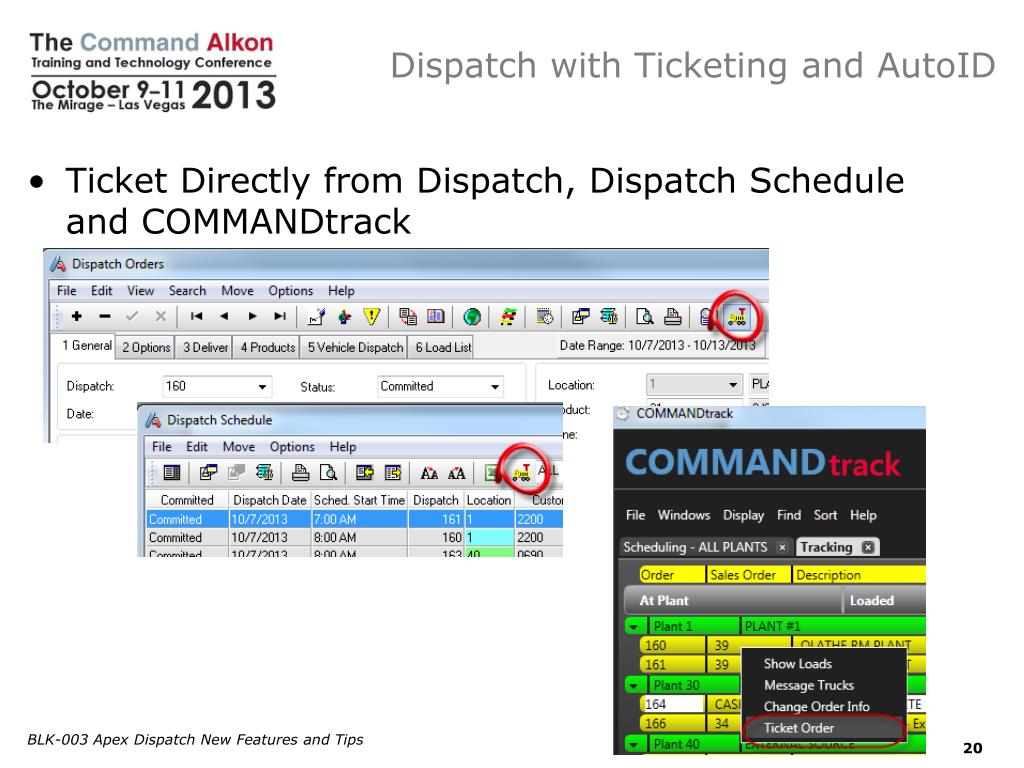
Task: Collapse the Plant 30 group in COMMANDtrack
Action: pyautogui.click(x=633, y=686)
